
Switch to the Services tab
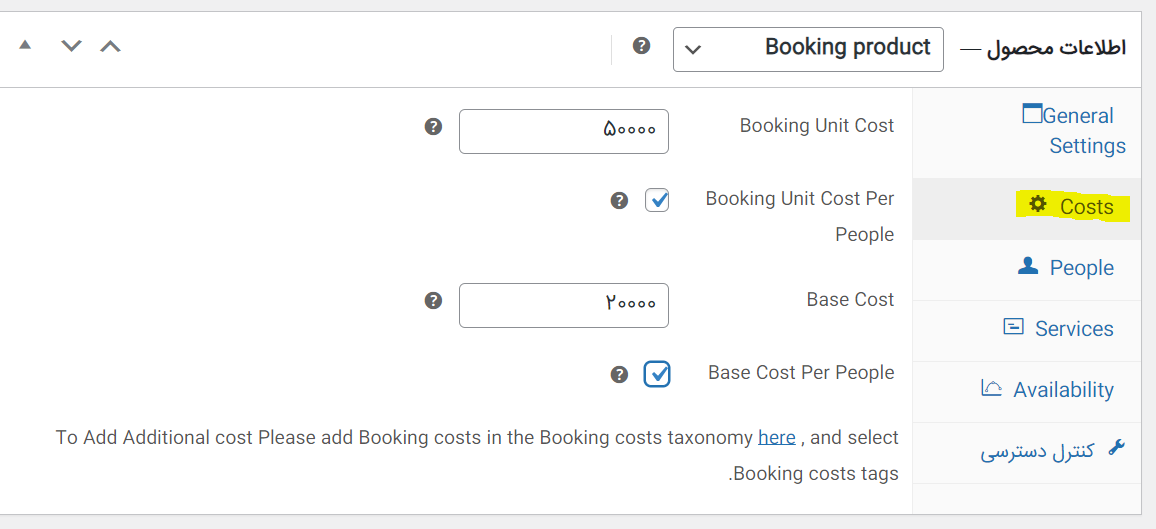(x=1073, y=329)
